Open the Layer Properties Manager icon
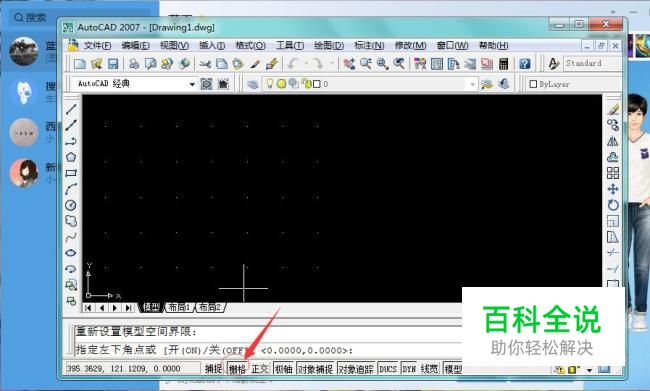The image size is (650, 391). 252,84
